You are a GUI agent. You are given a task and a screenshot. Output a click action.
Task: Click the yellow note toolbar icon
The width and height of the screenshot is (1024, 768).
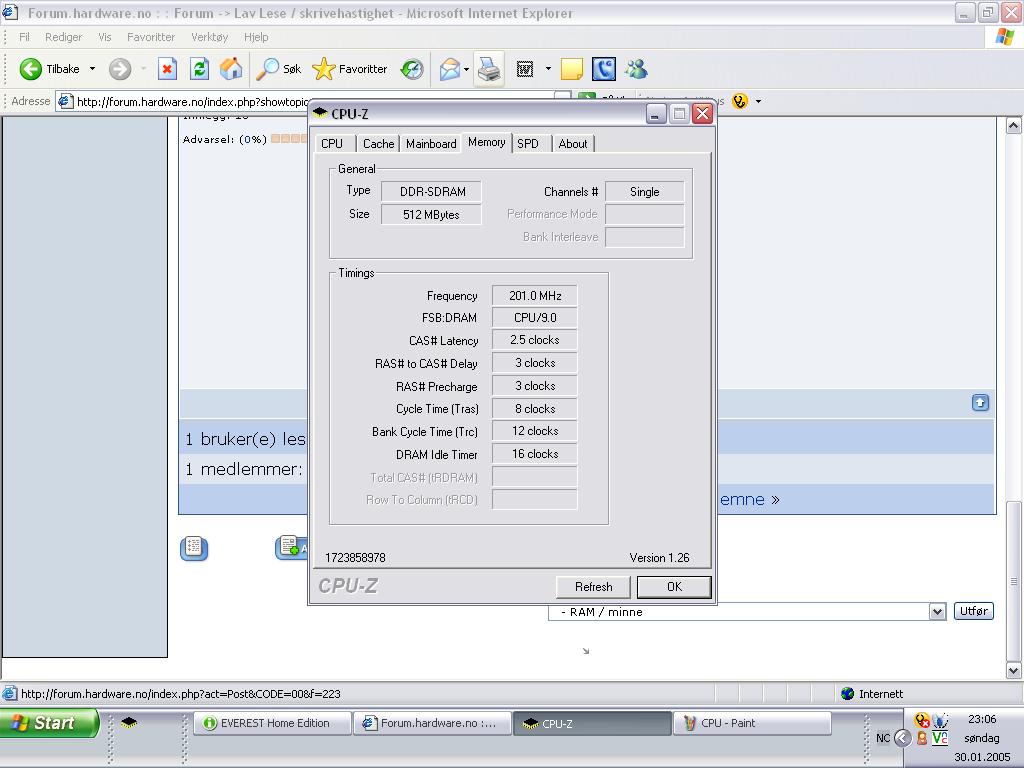571,69
